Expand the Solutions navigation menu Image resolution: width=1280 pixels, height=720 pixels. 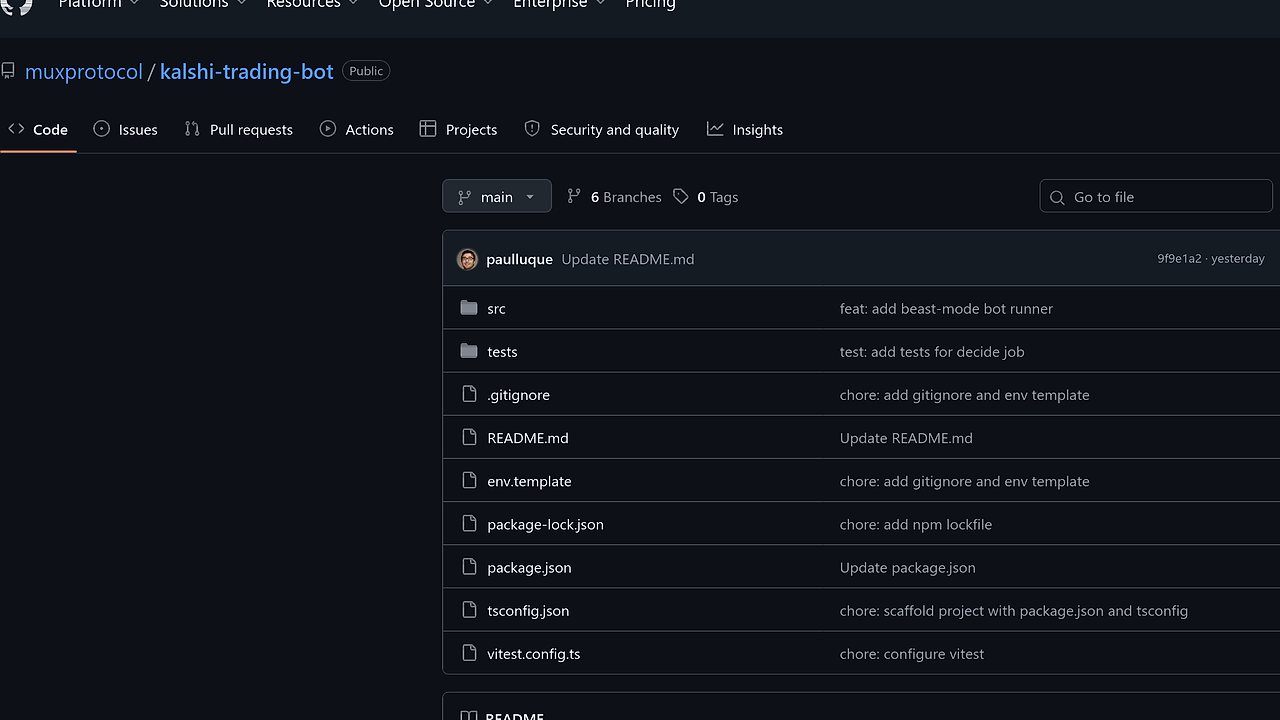(203, 4)
